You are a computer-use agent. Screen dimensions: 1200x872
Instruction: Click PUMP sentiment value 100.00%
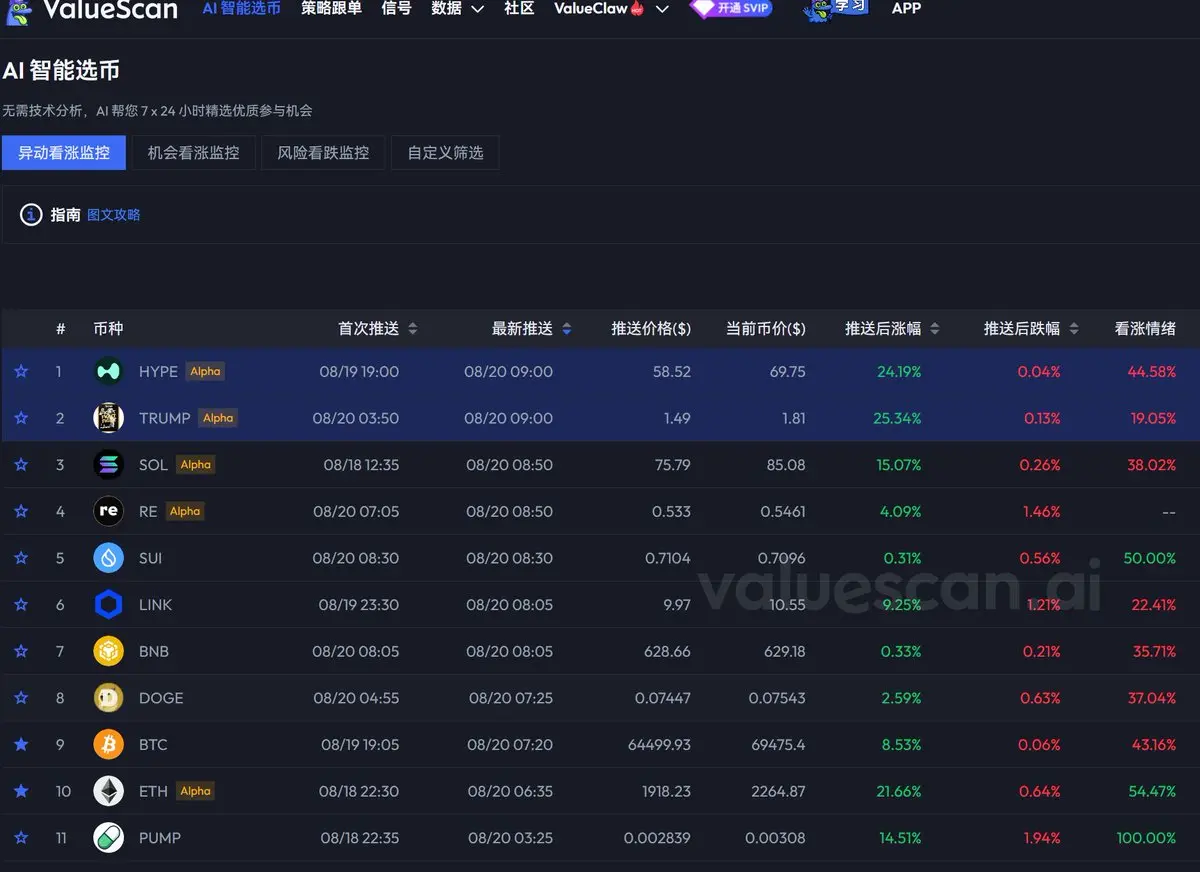(x=1146, y=838)
